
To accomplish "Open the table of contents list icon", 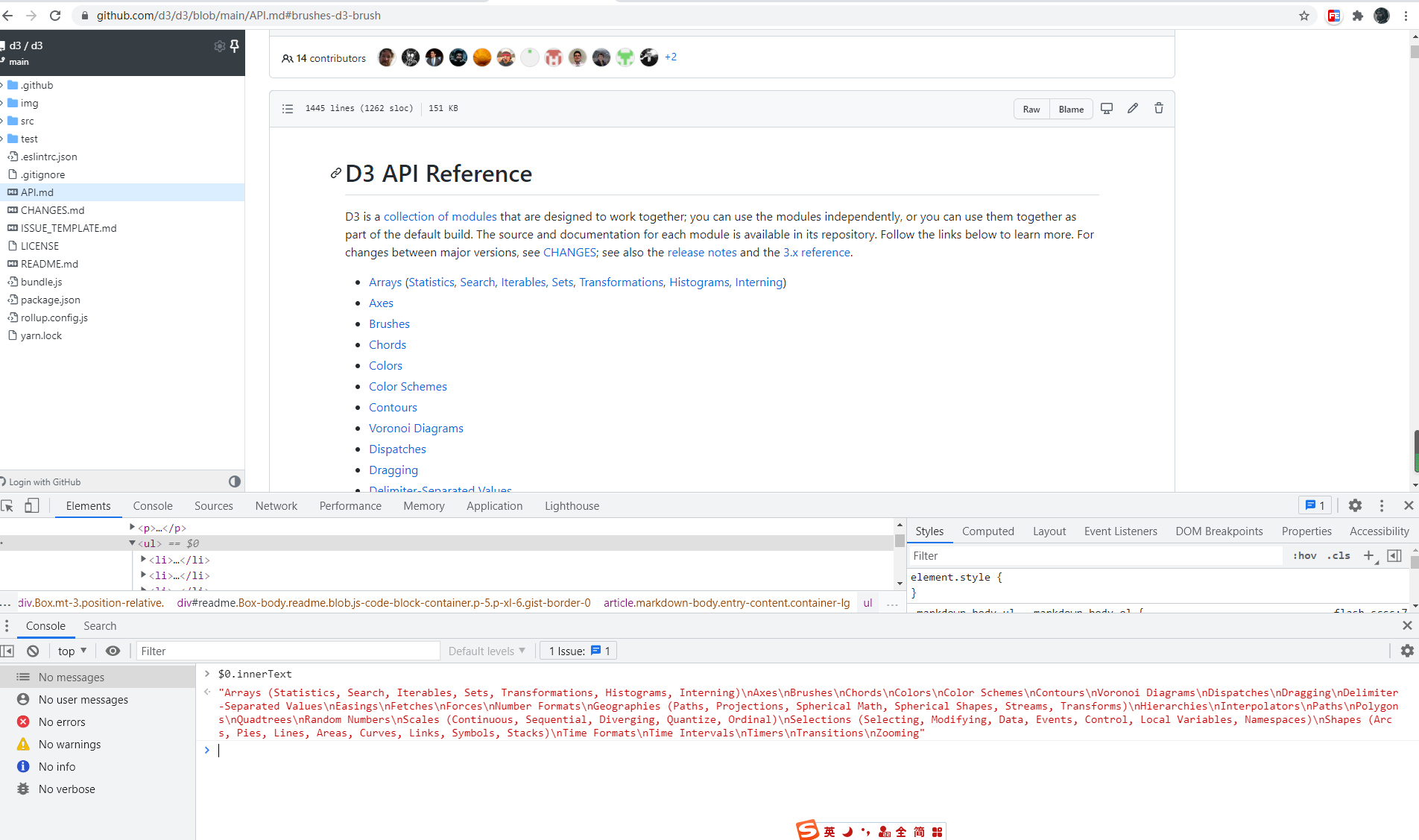I will [x=288, y=109].
